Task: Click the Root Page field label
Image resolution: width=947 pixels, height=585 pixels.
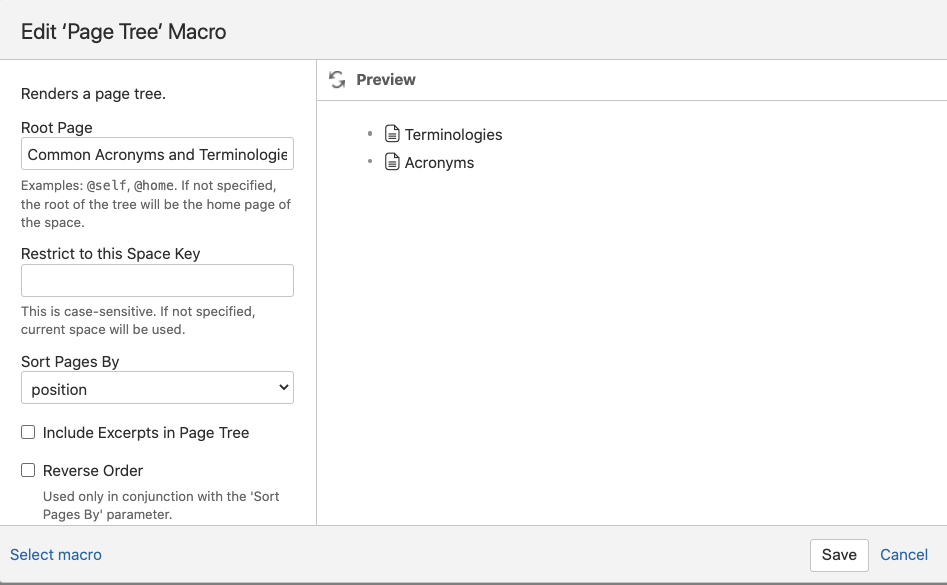Action: tap(57, 127)
